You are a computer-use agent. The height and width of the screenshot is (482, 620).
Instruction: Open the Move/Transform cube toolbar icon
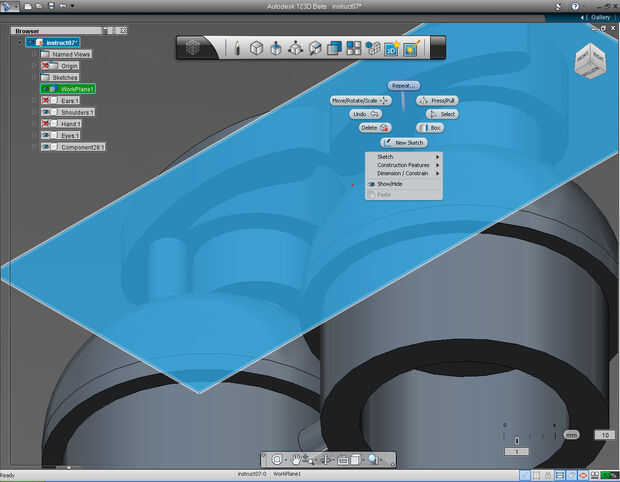tap(295, 48)
